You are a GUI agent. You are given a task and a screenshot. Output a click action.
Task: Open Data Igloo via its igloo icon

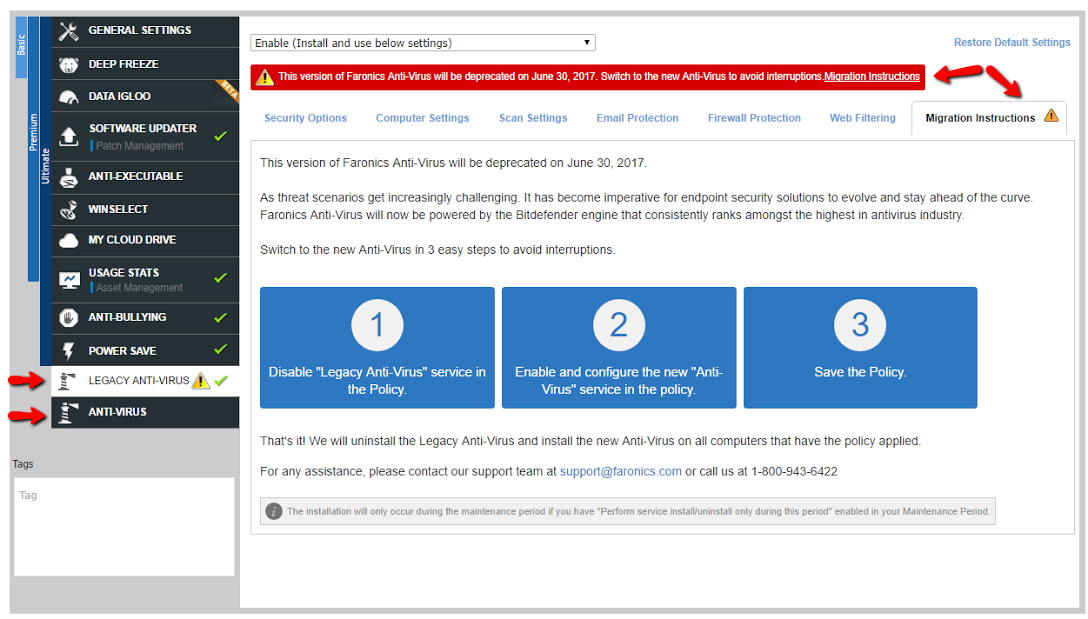point(69,97)
